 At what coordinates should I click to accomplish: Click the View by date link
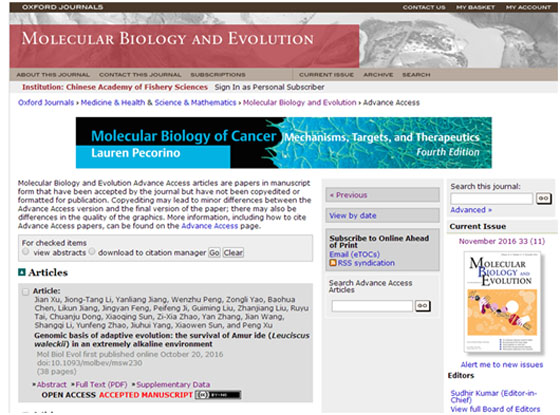click(352, 215)
